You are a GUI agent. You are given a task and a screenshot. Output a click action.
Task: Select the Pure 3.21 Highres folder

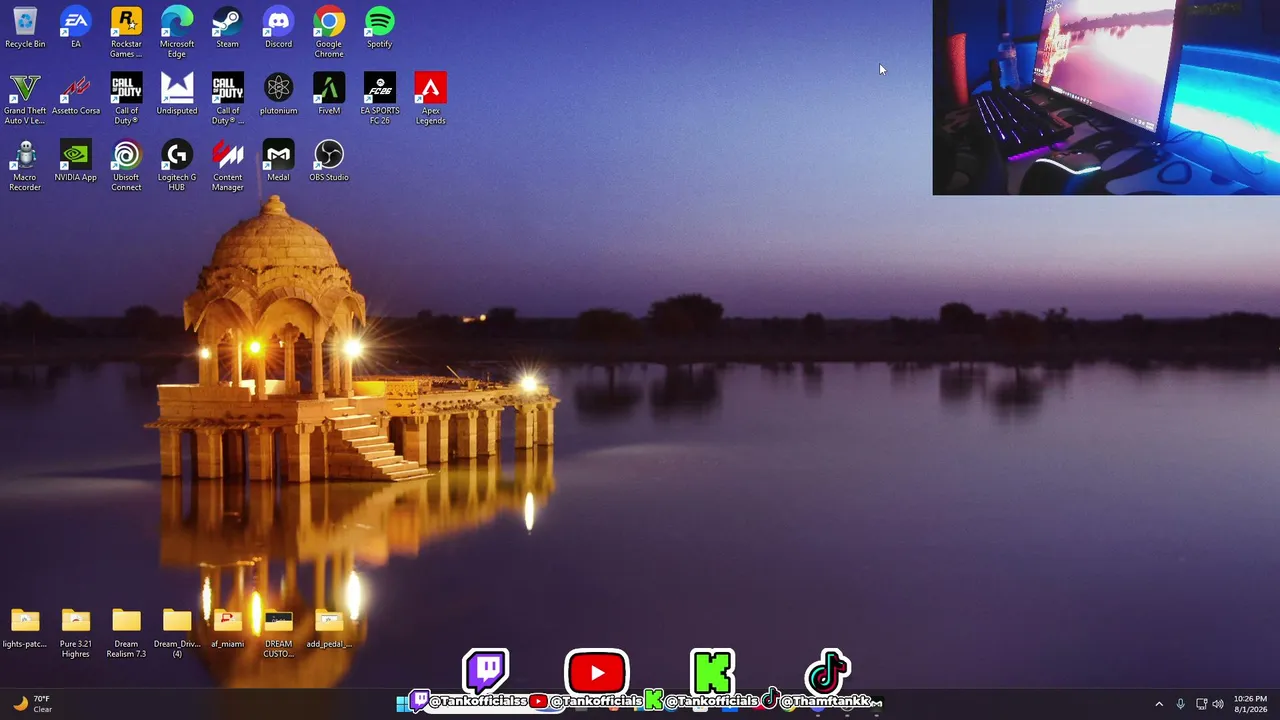(x=76, y=633)
